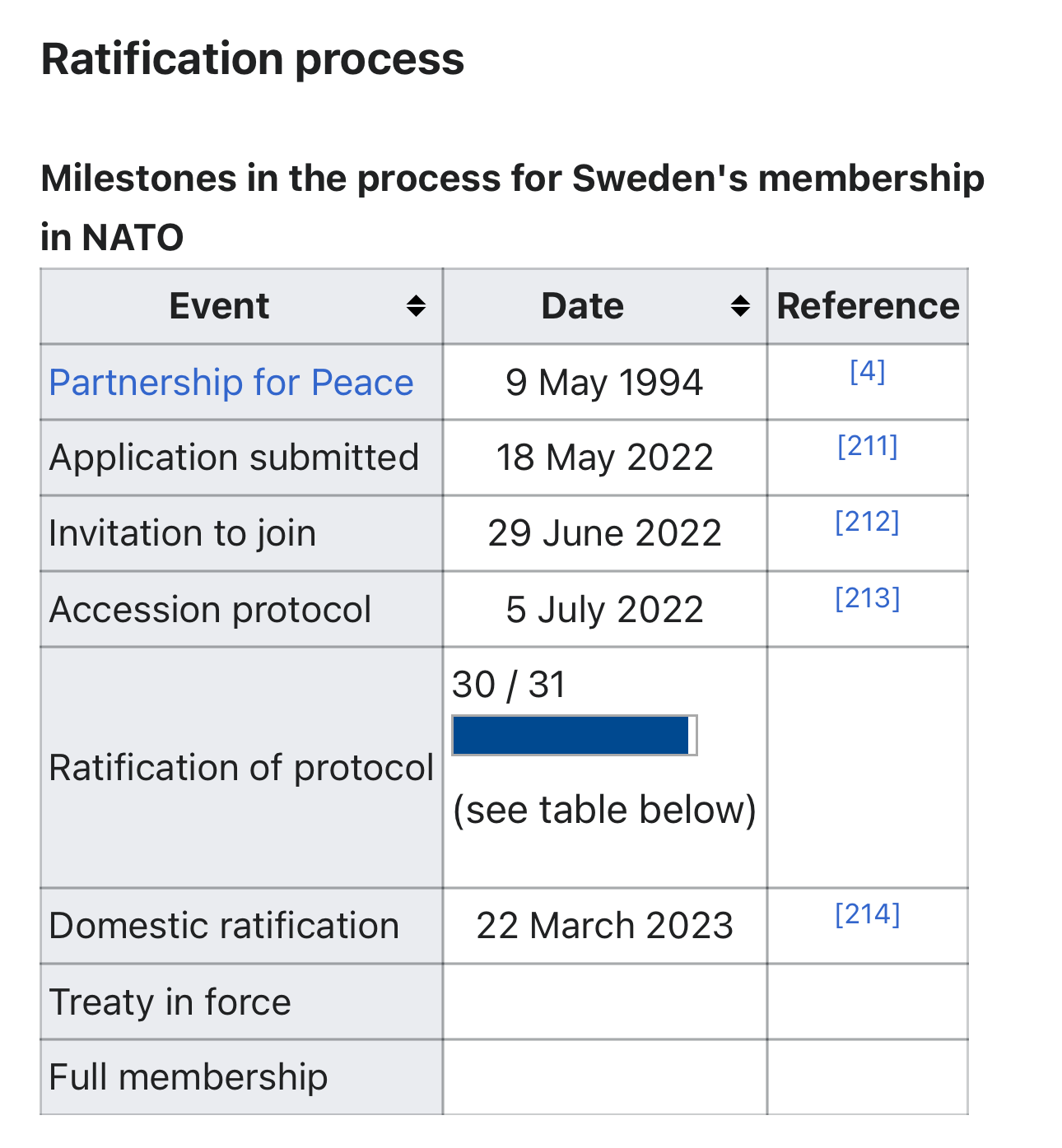Jump to citation [213]
Screen dimensions: 1062x1148
point(867,597)
